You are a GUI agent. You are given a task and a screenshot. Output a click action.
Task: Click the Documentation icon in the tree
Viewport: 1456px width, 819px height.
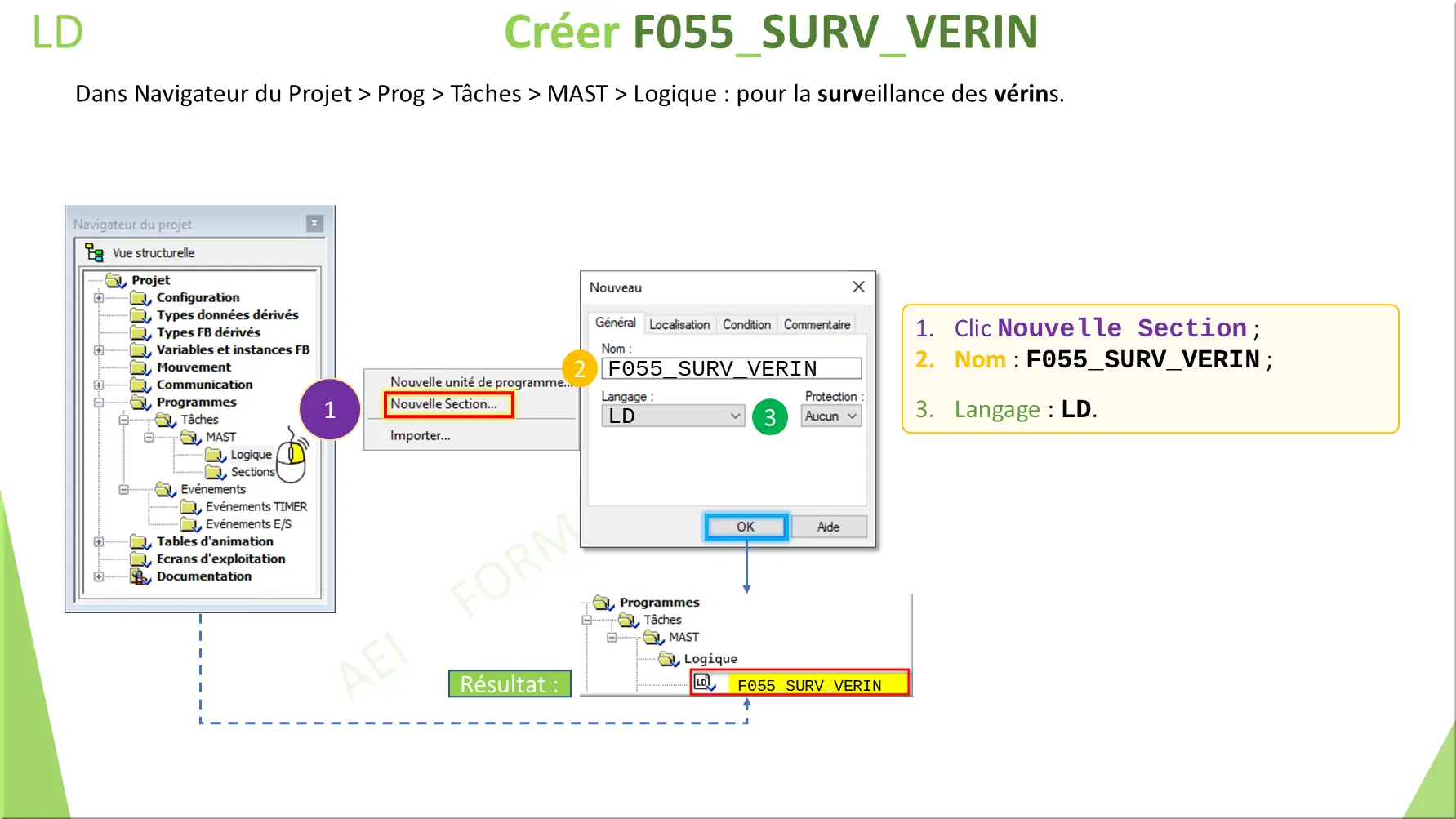(138, 576)
